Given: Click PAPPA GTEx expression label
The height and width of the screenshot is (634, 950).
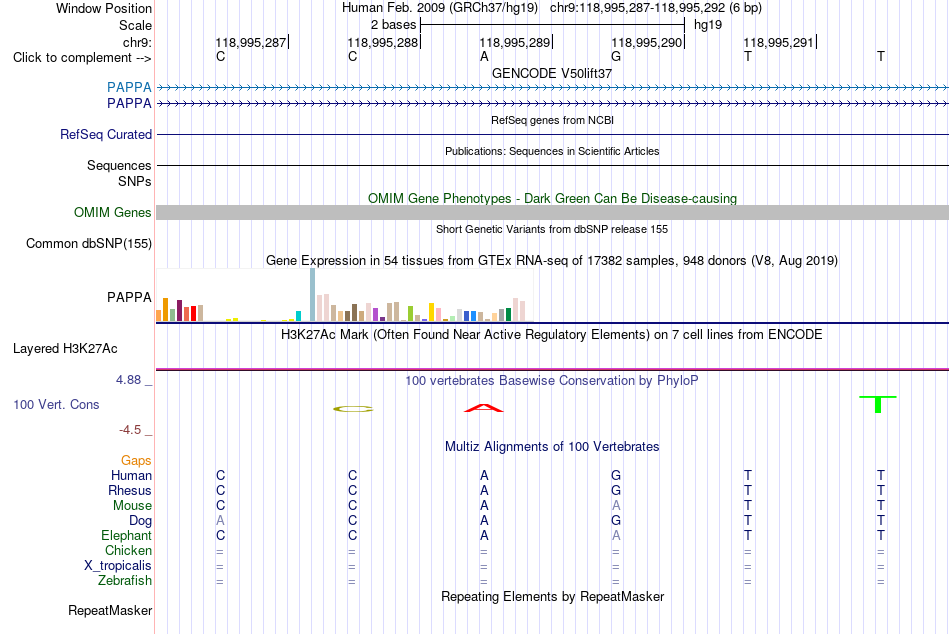Looking at the screenshot, I should click(x=129, y=298).
